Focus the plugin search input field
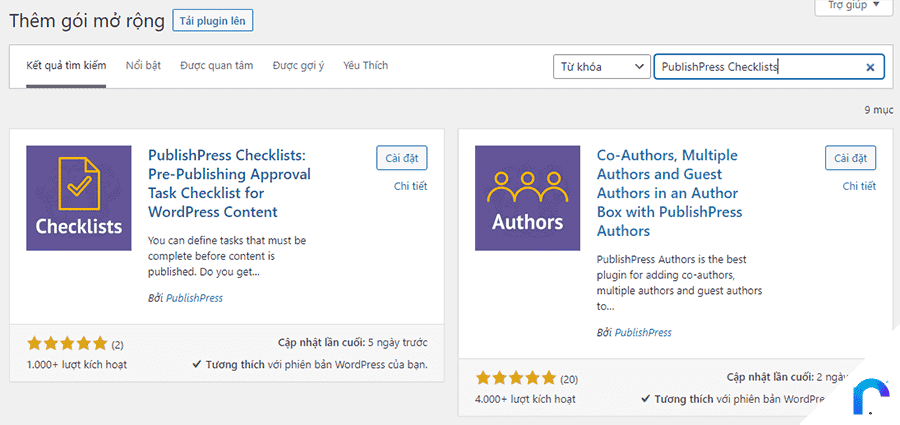Screen dimensions: 900x425 759,67
